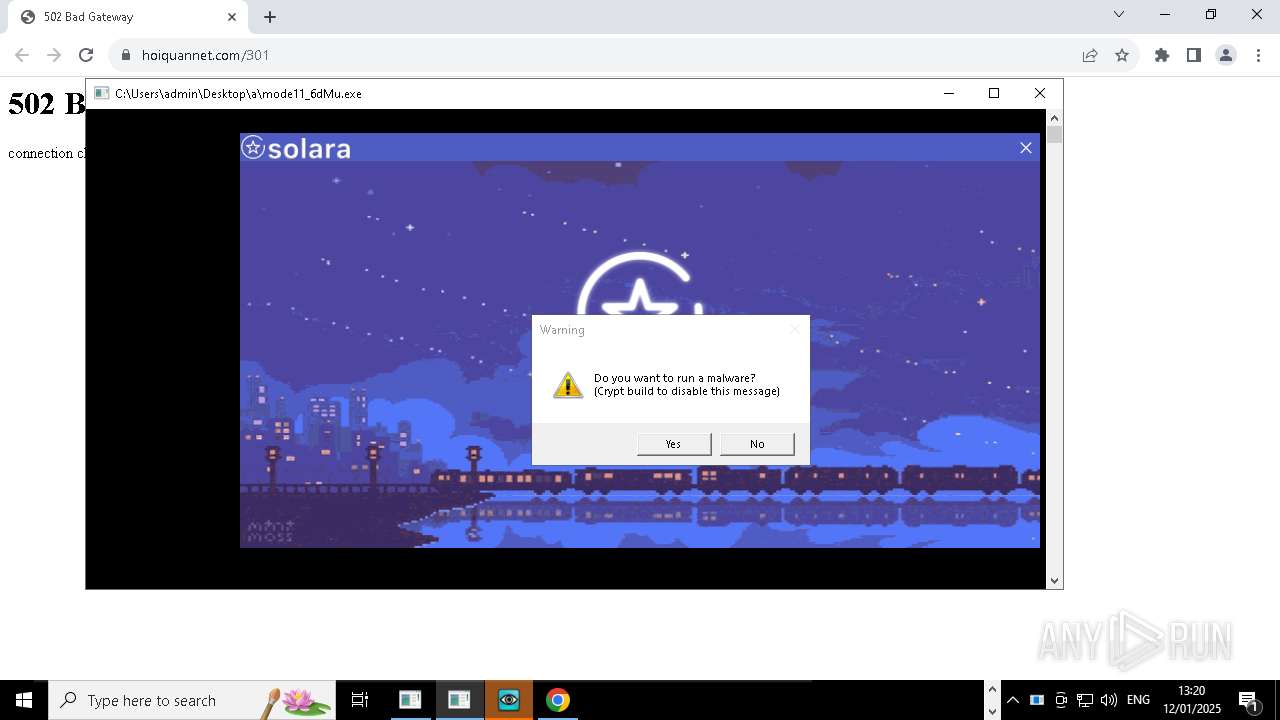Open the eye icon app on taskbar
Screen dimensions: 1280x720
tap(509, 700)
